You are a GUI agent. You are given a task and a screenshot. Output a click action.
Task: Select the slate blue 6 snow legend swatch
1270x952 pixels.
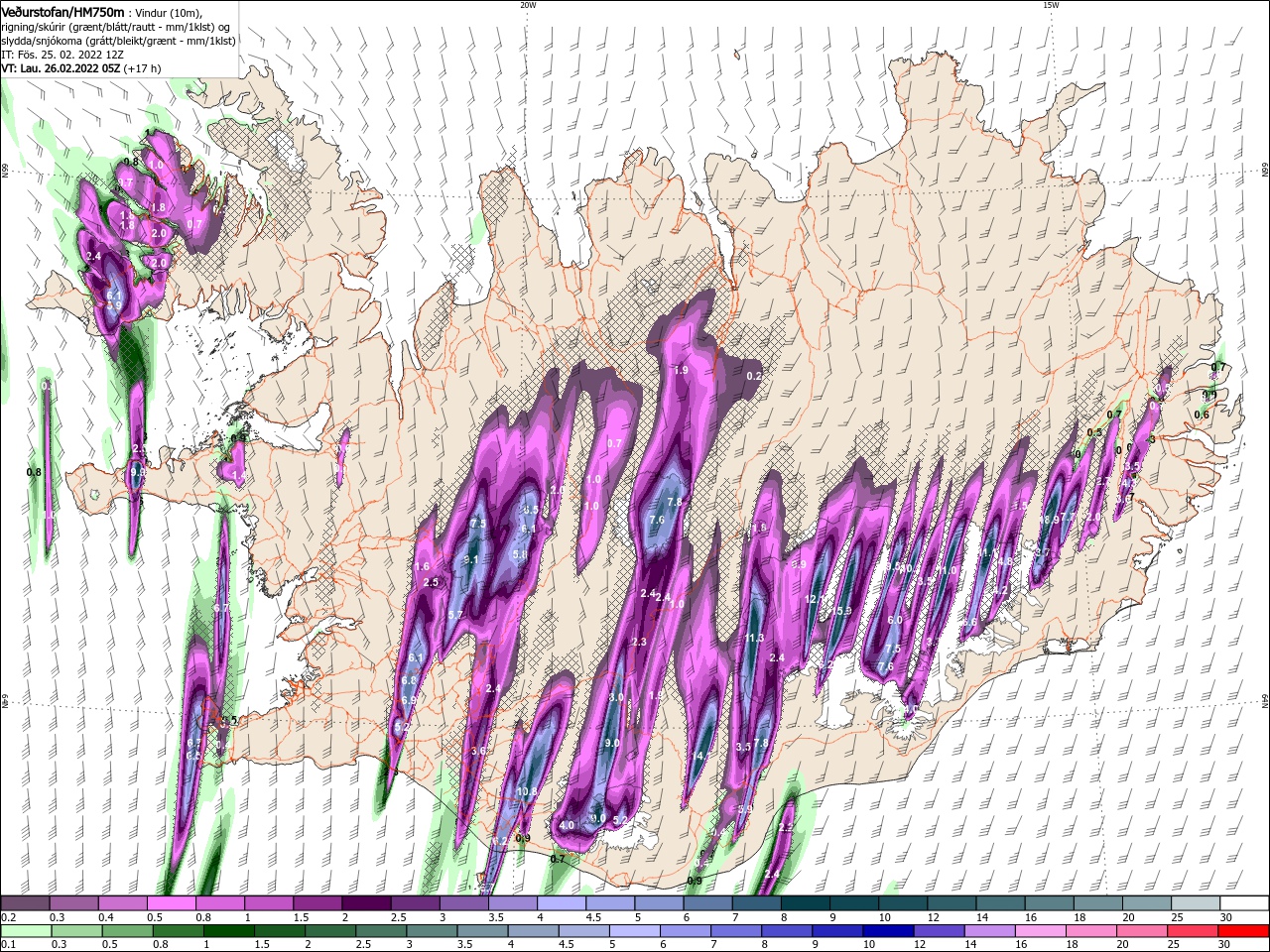click(x=707, y=902)
